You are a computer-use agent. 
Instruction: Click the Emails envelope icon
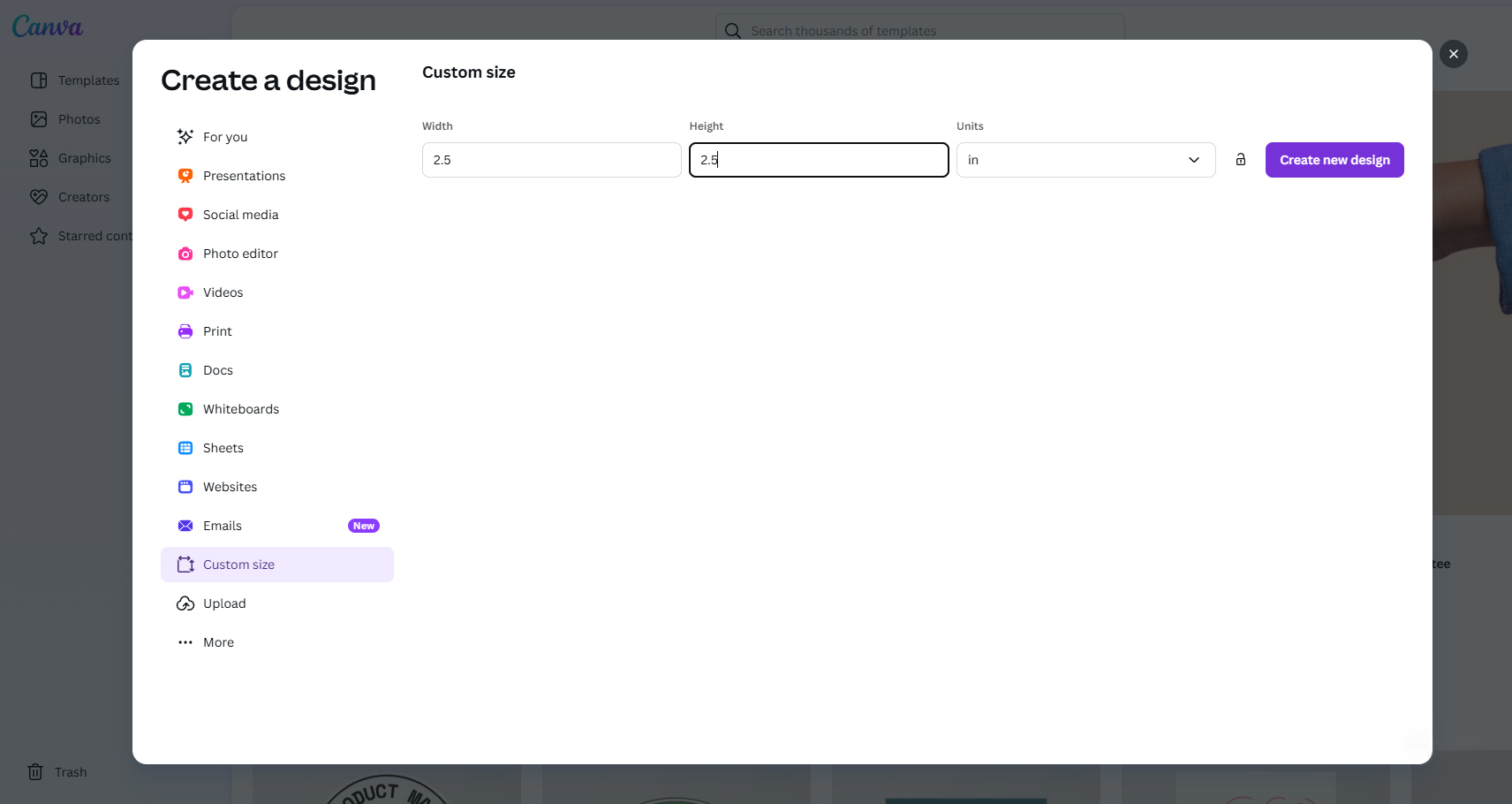tap(185, 526)
